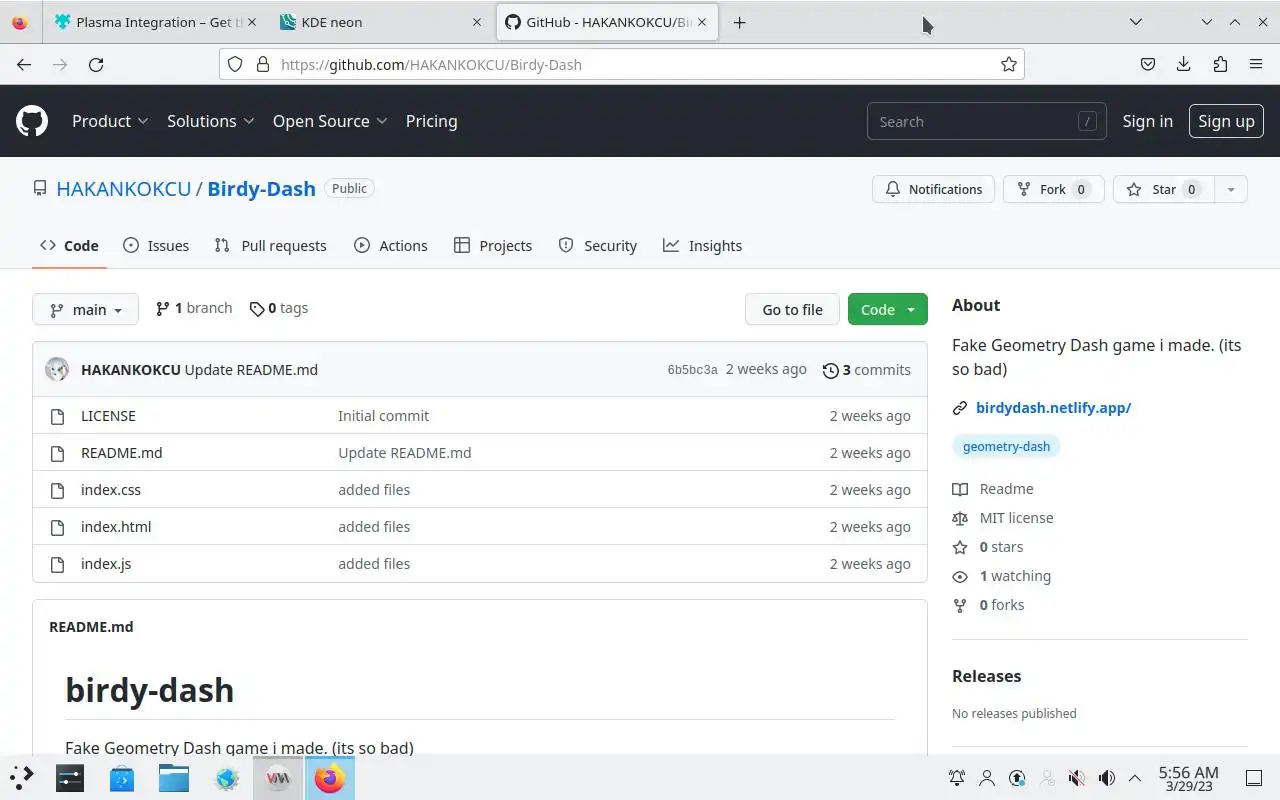Reload the page with the refresh icon
Viewport: 1280px width, 800px height.
point(96,64)
